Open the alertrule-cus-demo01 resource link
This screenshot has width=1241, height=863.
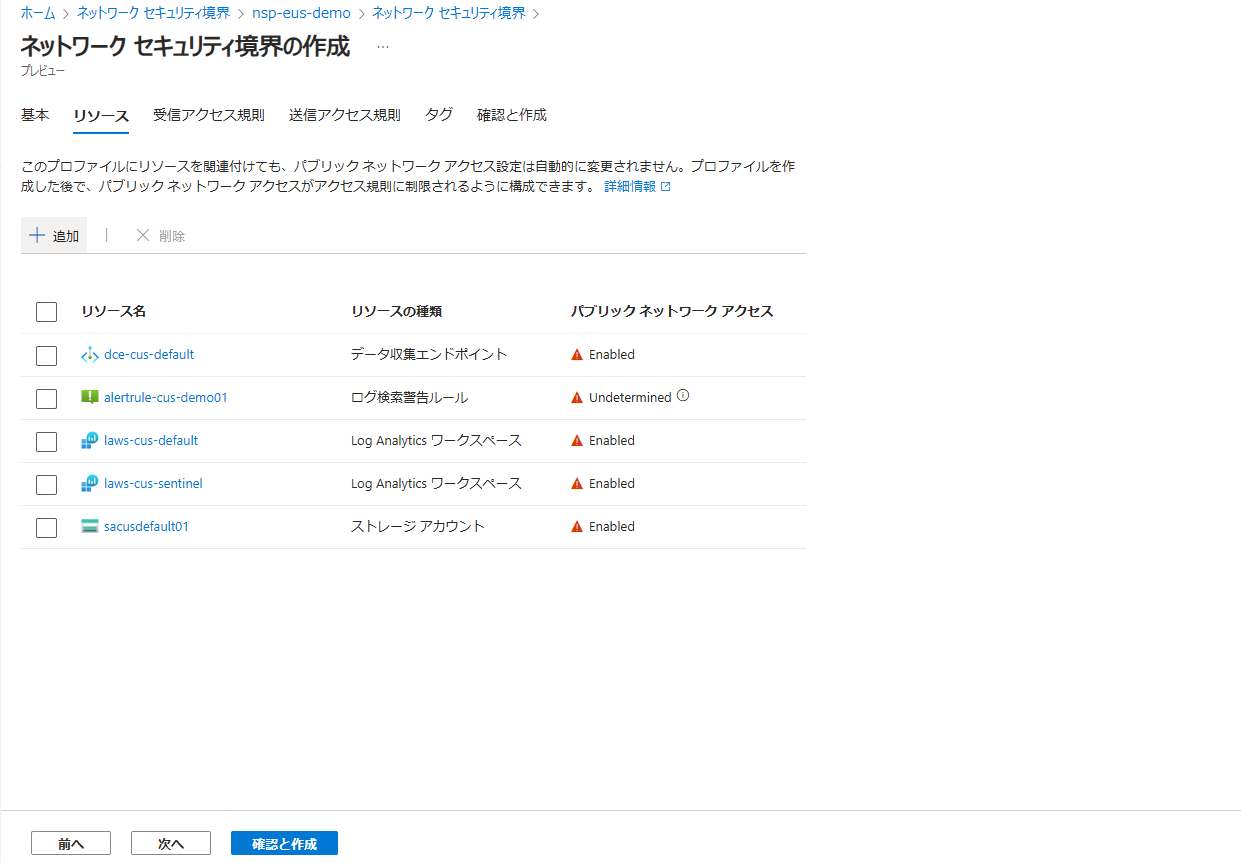click(166, 397)
